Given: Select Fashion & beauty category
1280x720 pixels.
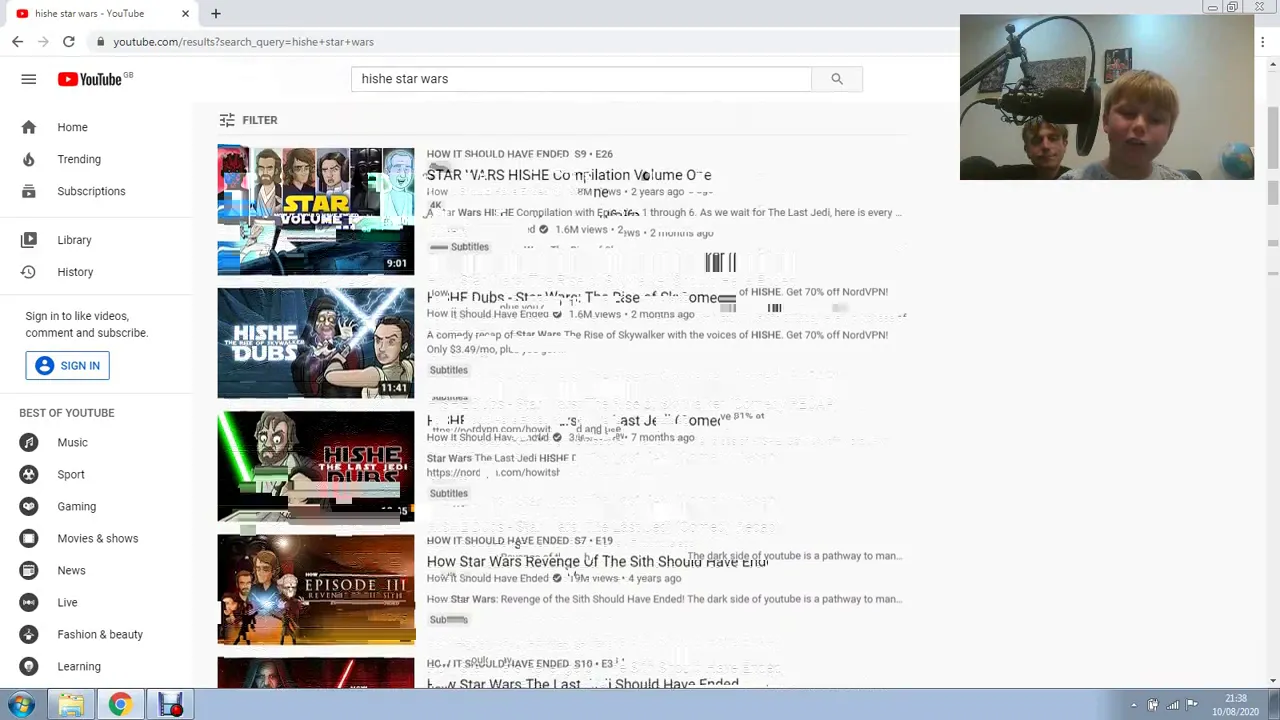Looking at the screenshot, I should [x=100, y=634].
